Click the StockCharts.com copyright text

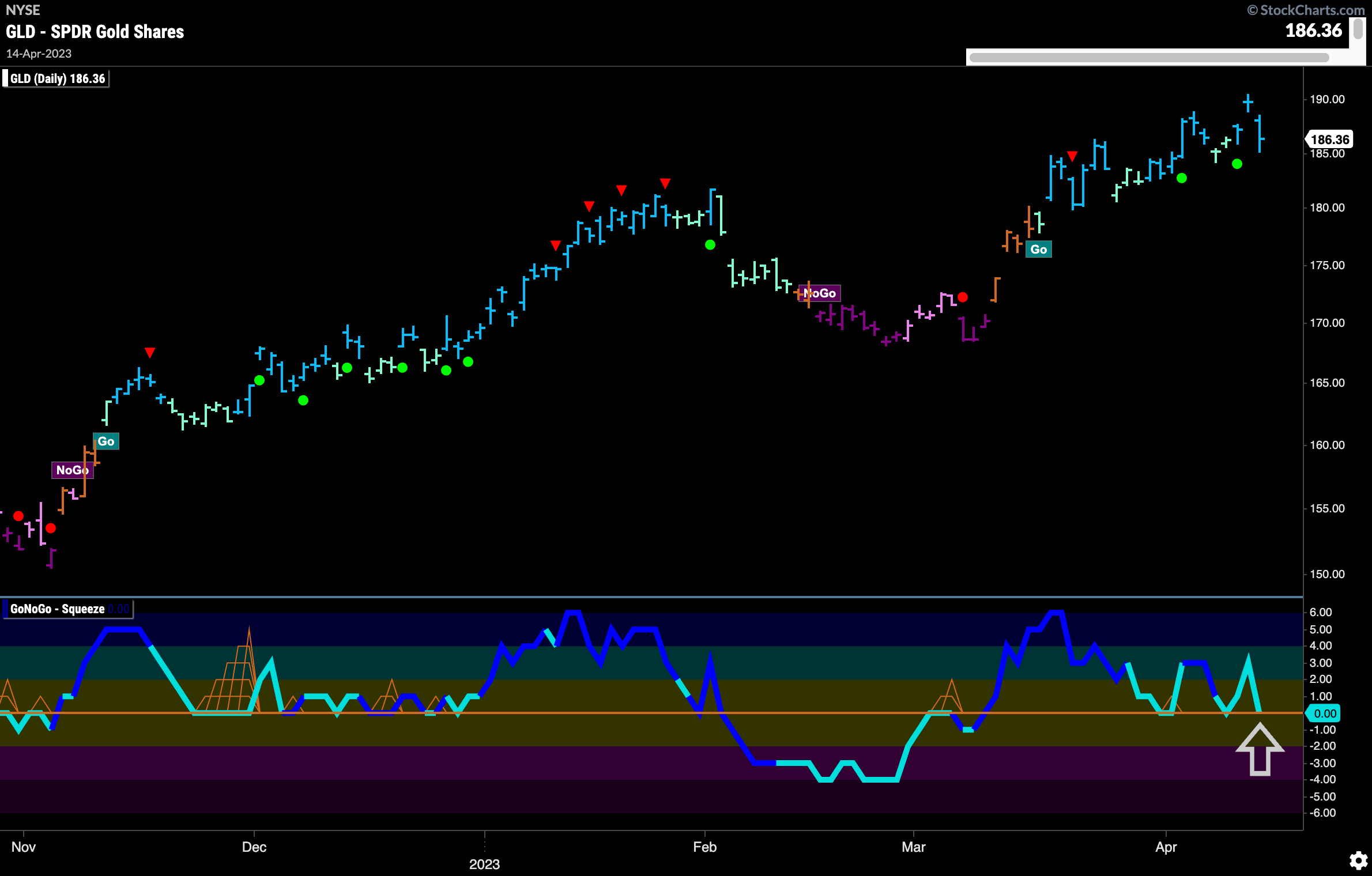tap(1306, 10)
